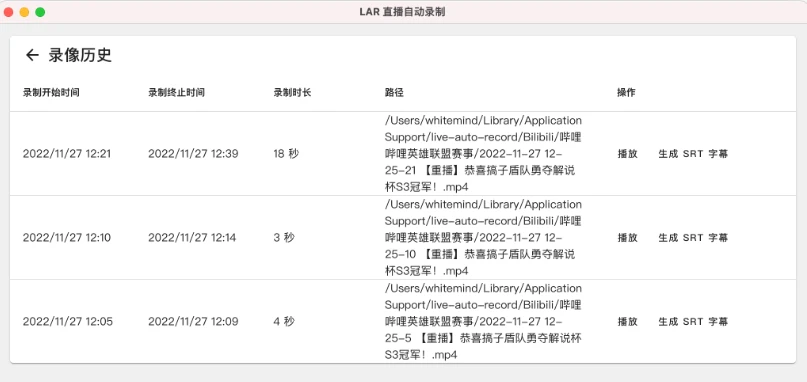The height and width of the screenshot is (382, 807).
Task: Click the 录制终止时间 column header
Action: click(x=177, y=93)
